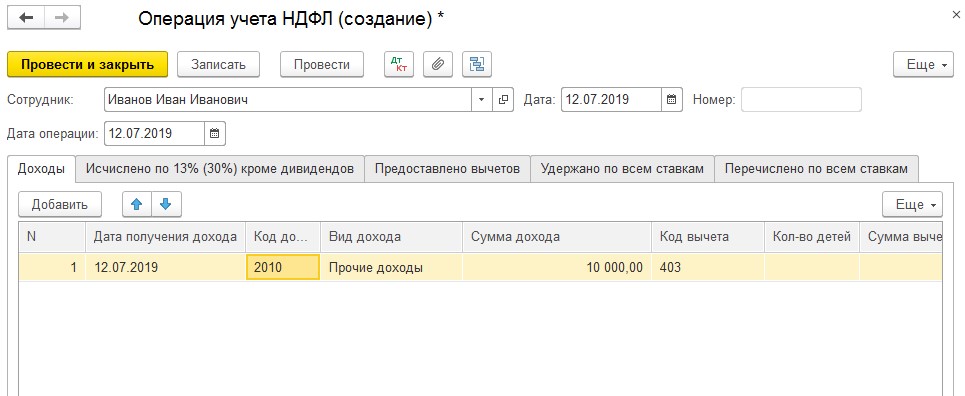
Task: Select Перечислено по всем ставкам tab
Action: click(x=816, y=169)
